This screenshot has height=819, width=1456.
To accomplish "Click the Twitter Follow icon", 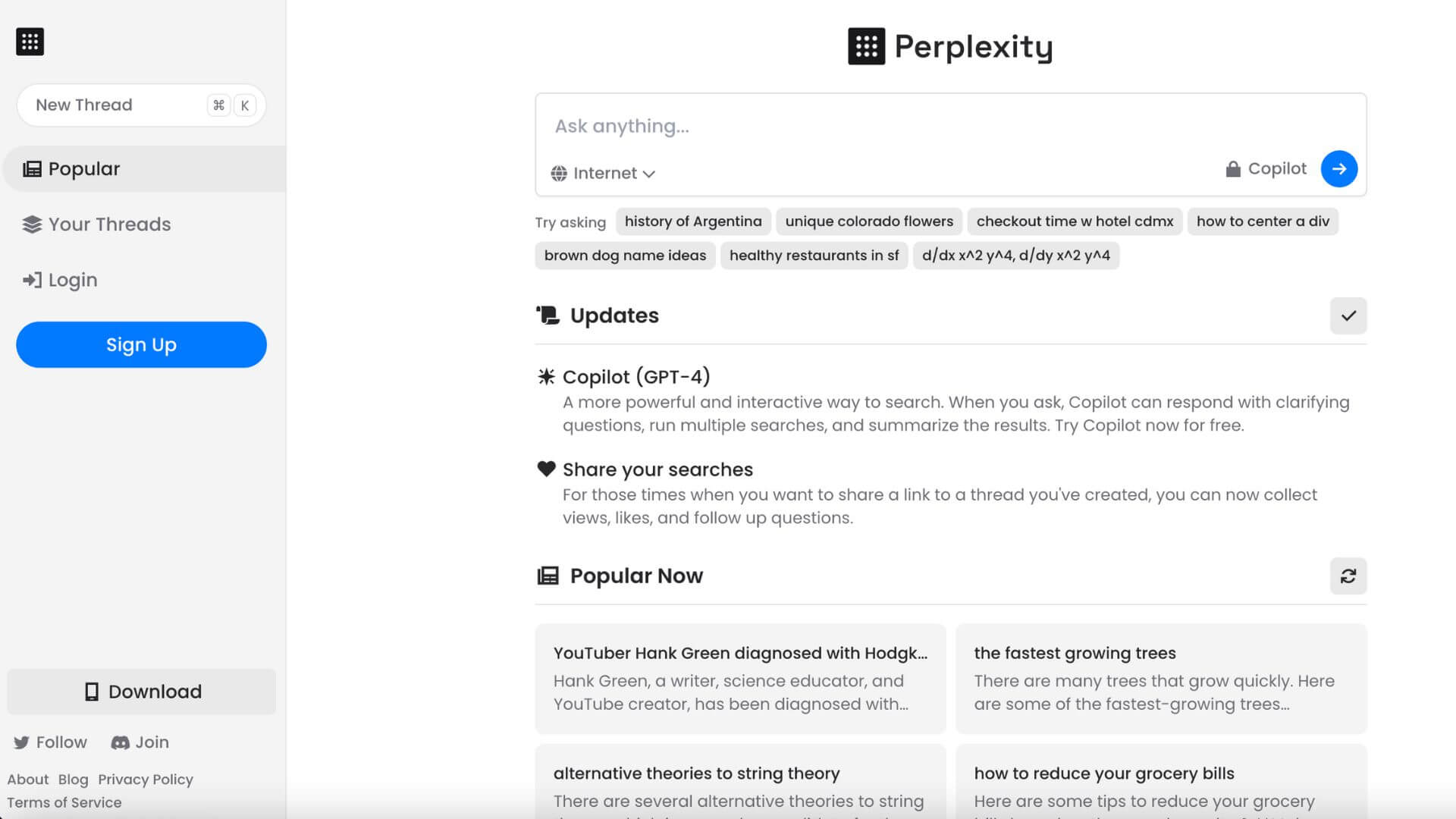I will [21, 743].
